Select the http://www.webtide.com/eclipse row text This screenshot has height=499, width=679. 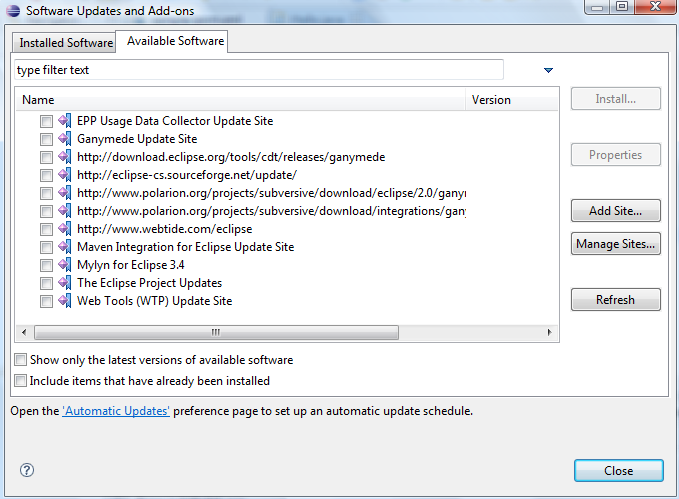point(165,229)
